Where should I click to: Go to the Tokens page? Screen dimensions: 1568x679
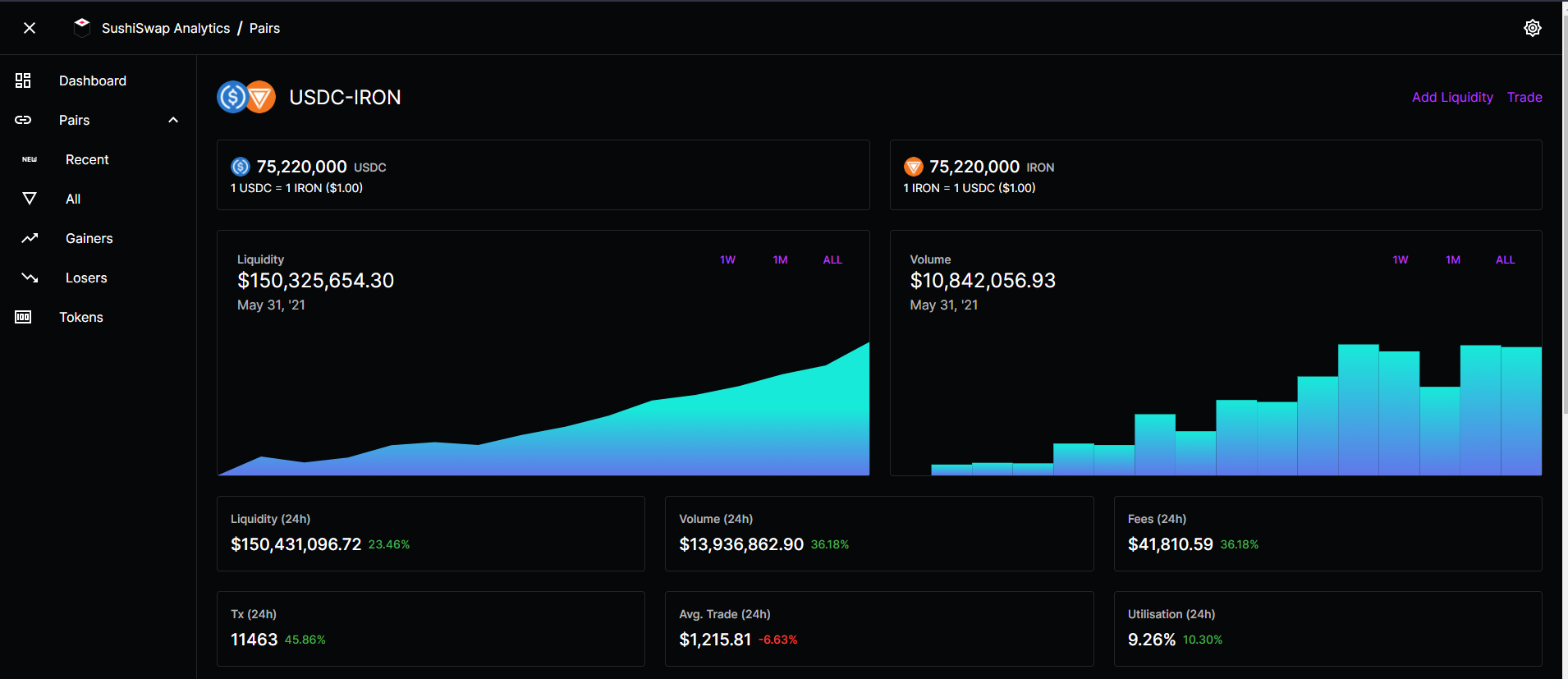[81, 317]
